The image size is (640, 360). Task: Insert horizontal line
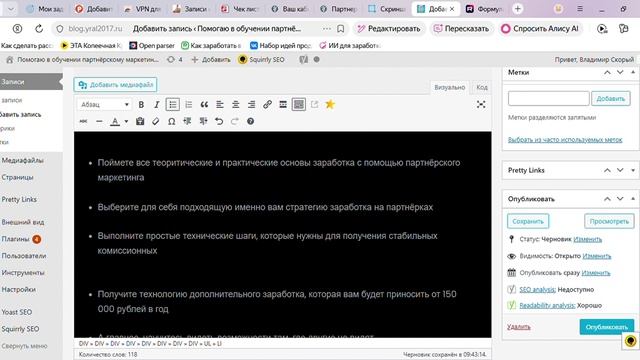point(99,121)
